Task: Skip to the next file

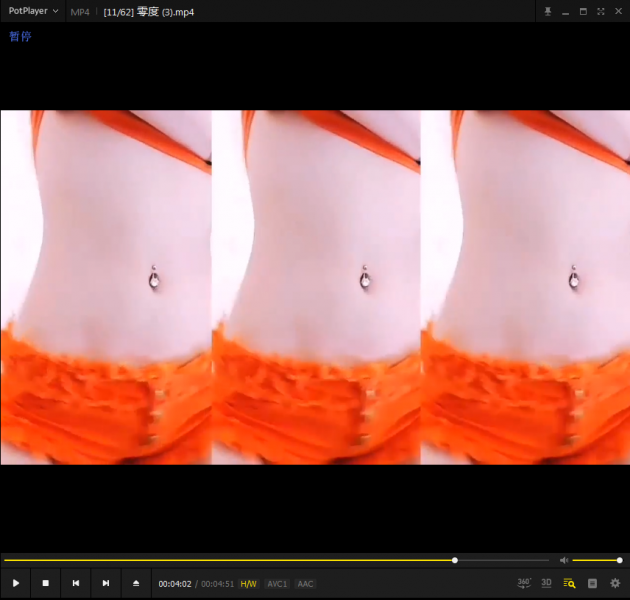Action: coord(105,583)
